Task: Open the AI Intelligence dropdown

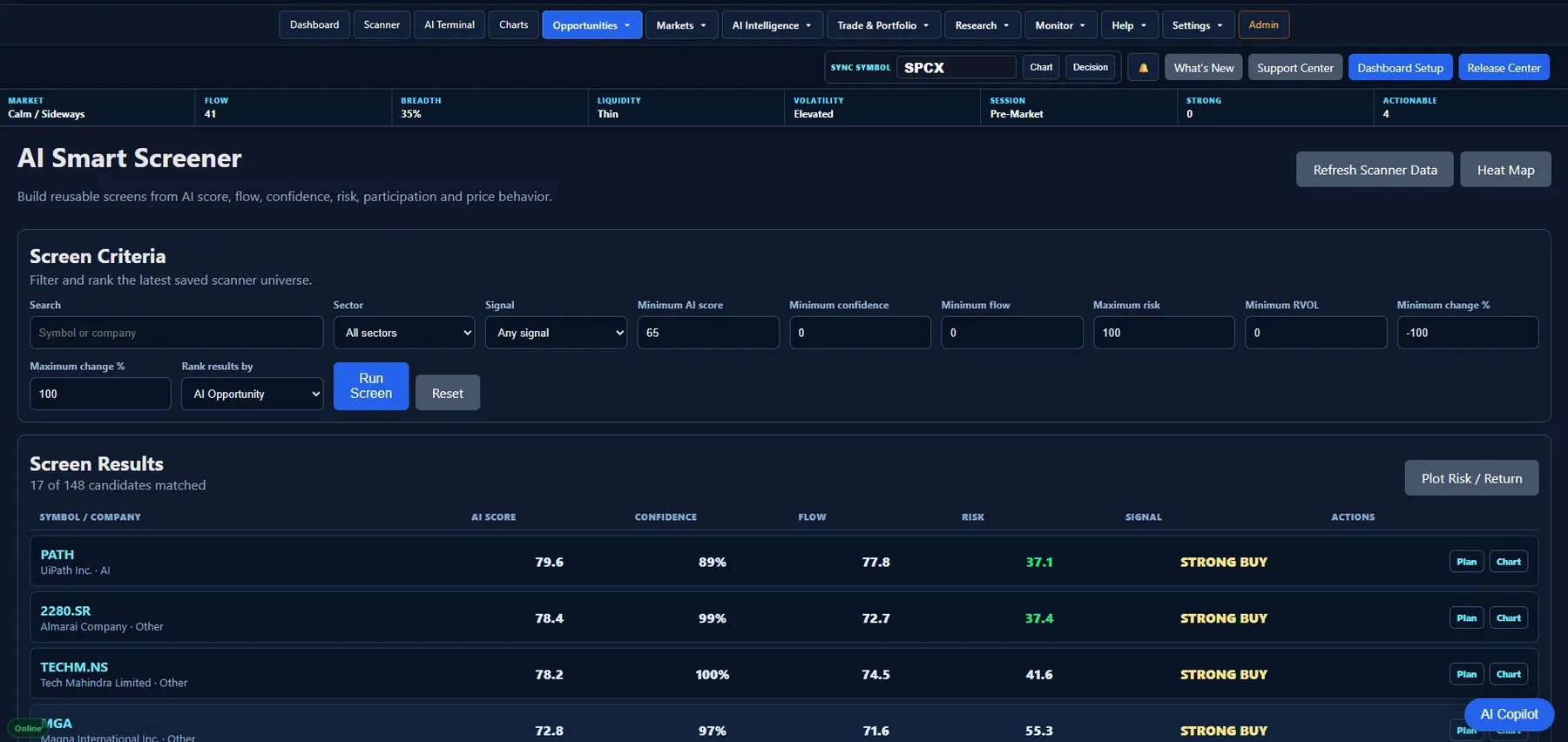Action: coord(772,24)
